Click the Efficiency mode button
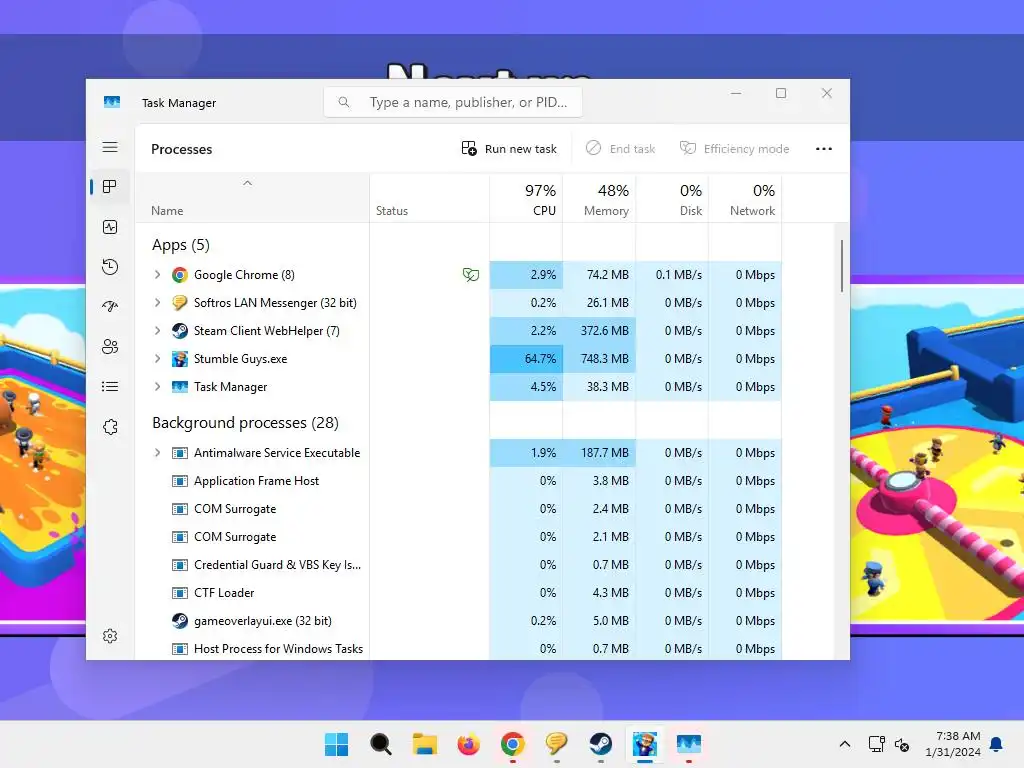The image size is (1024, 768). (x=735, y=149)
